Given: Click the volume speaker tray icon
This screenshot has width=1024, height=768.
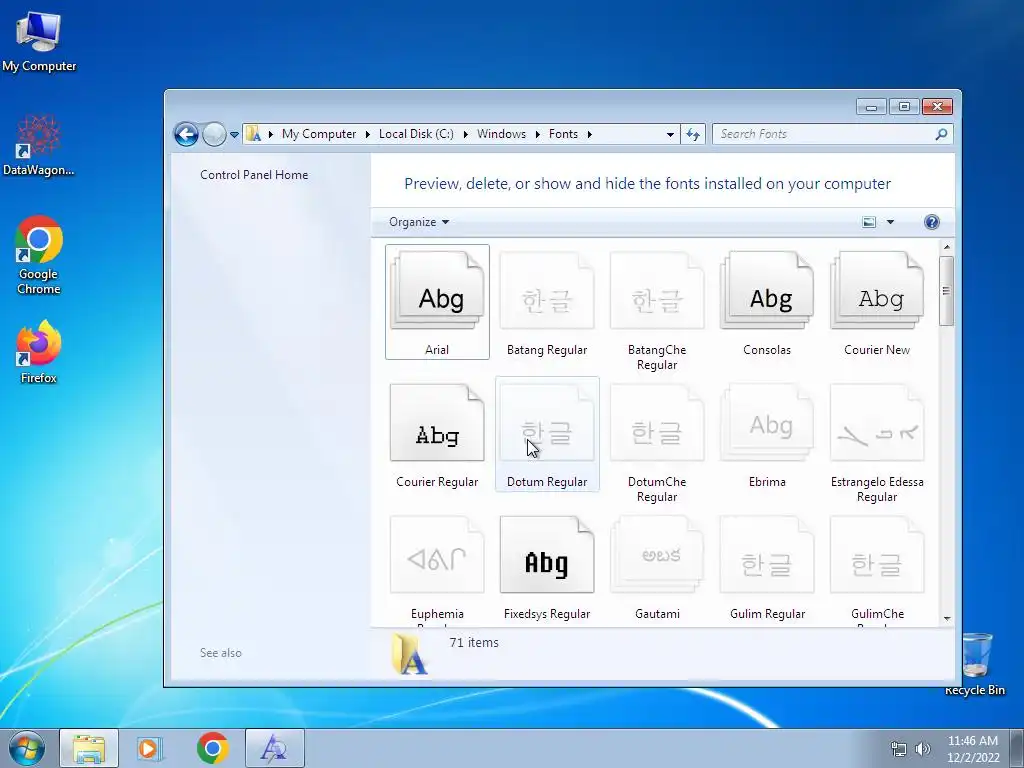Looking at the screenshot, I should coord(923,749).
